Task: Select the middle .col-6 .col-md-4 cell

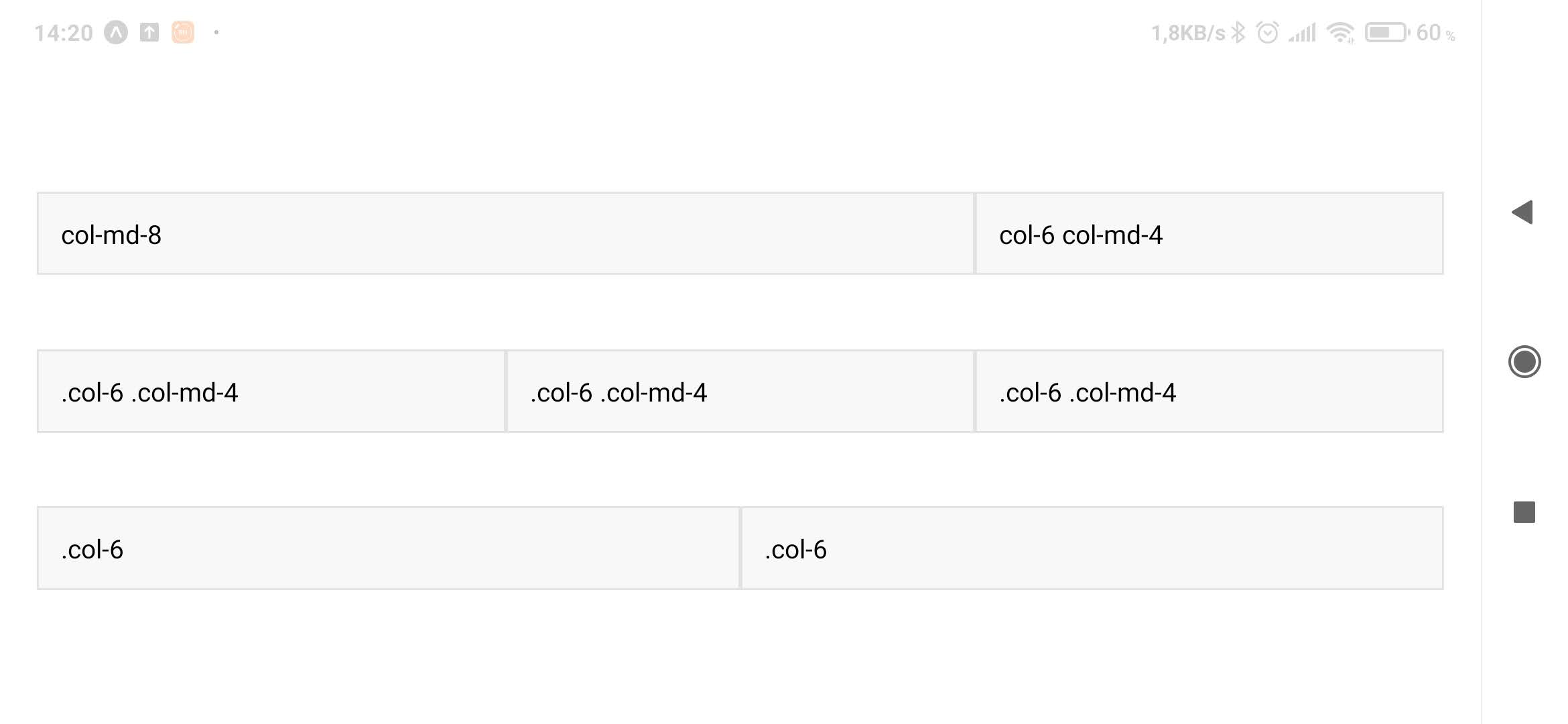Action: click(740, 391)
